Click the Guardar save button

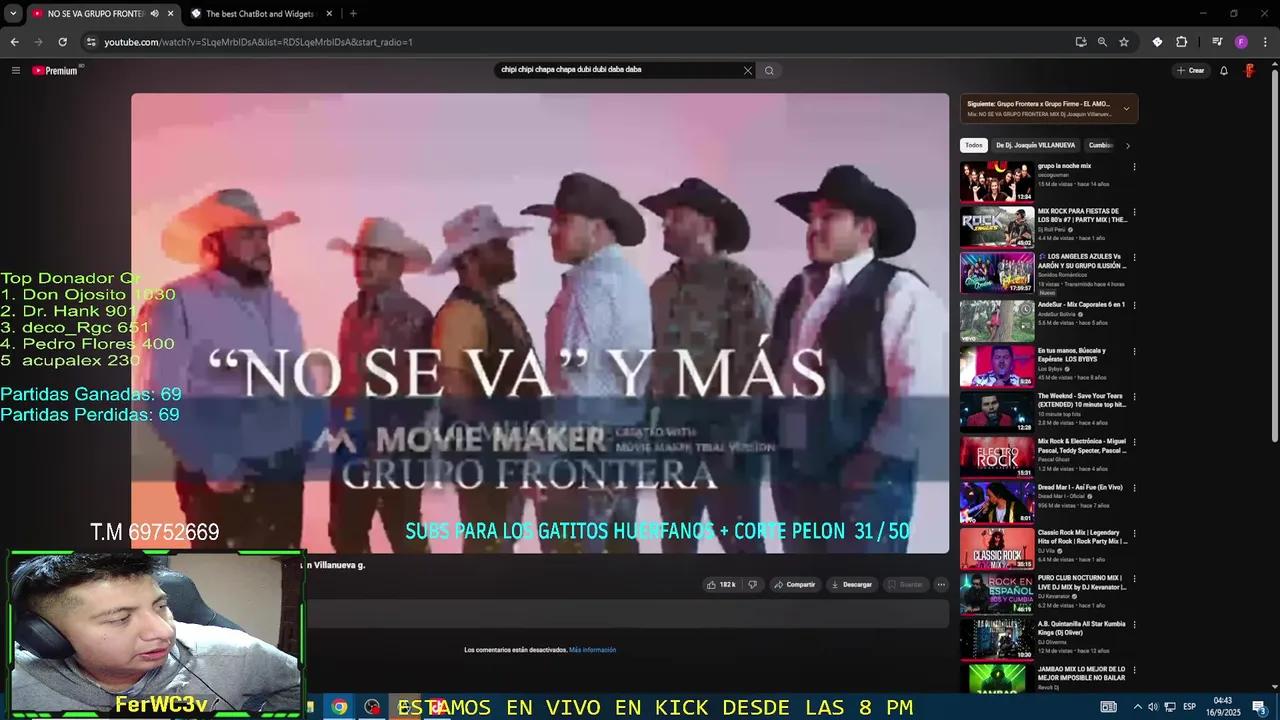[x=906, y=584]
